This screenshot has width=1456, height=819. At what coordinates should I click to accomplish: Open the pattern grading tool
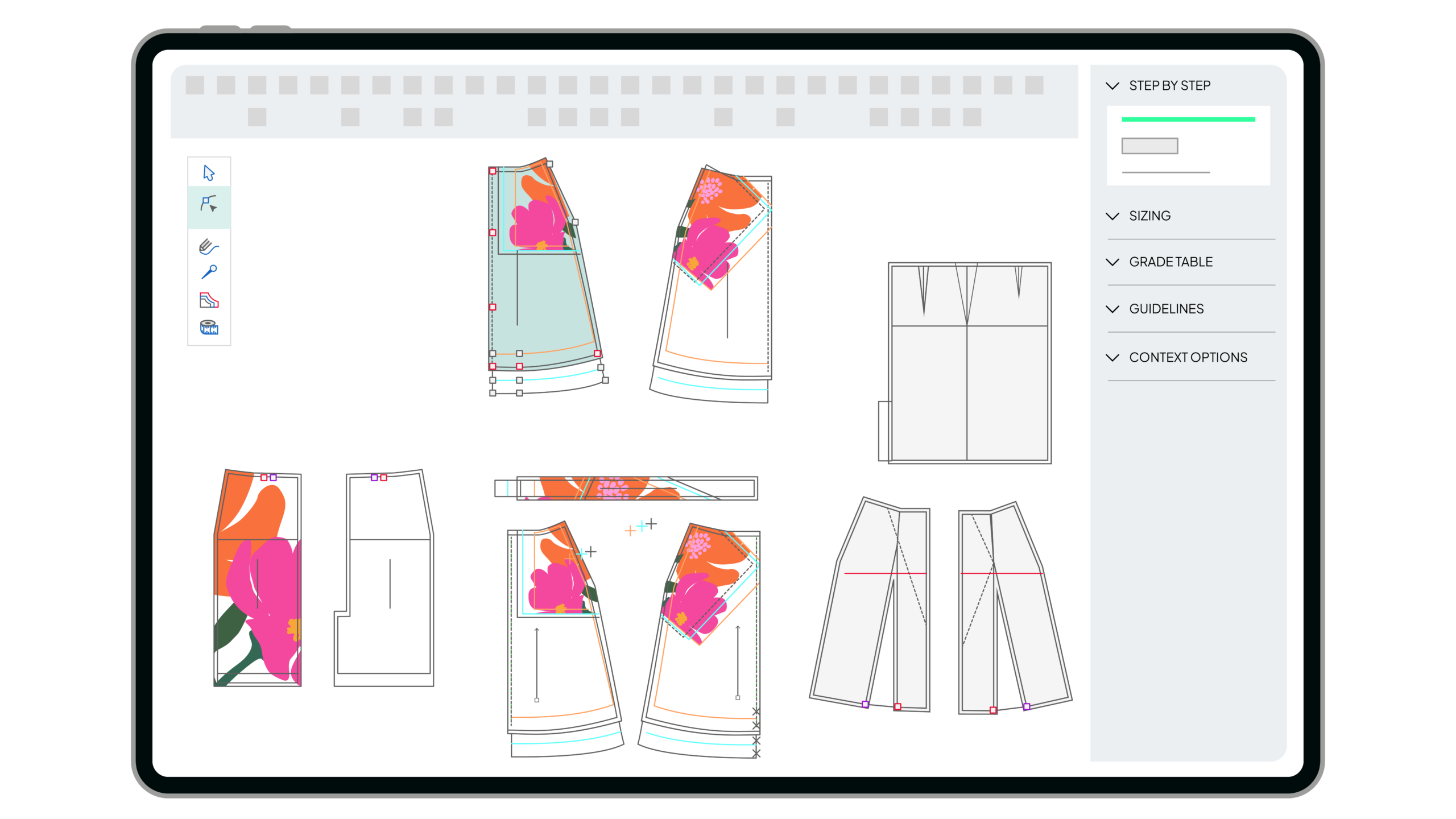[x=209, y=300]
